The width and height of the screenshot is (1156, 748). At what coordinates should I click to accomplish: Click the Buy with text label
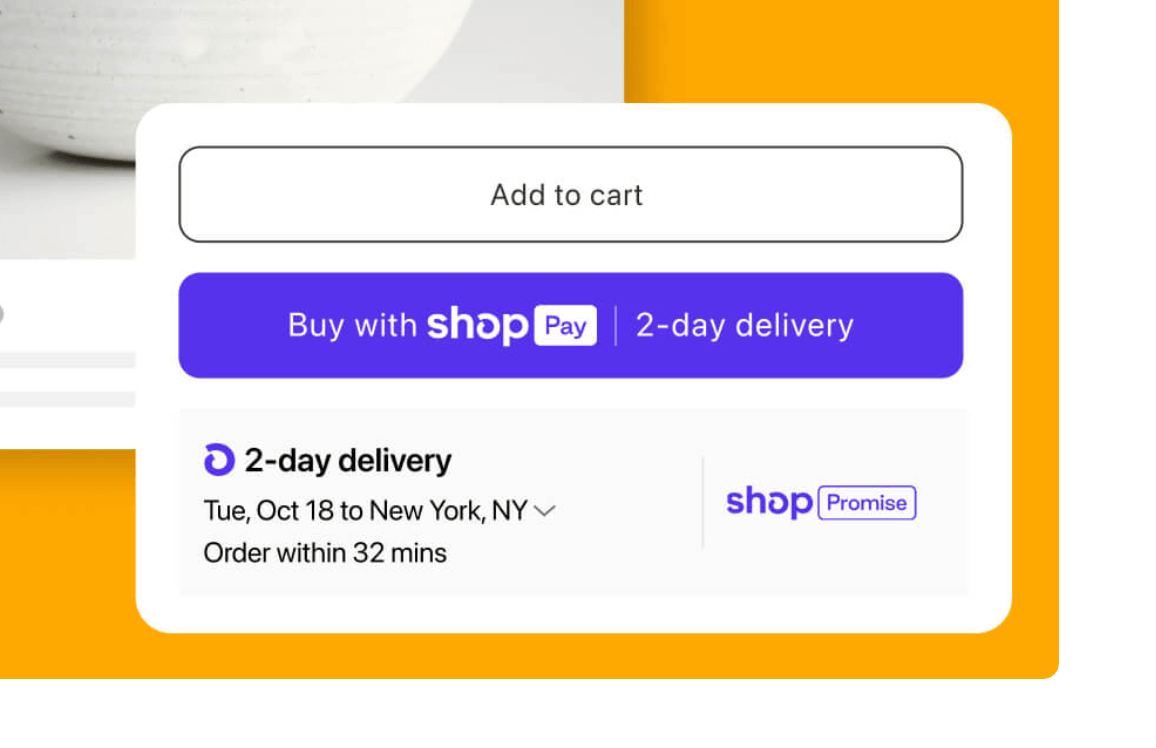pyautogui.click(x=352, y=326)
